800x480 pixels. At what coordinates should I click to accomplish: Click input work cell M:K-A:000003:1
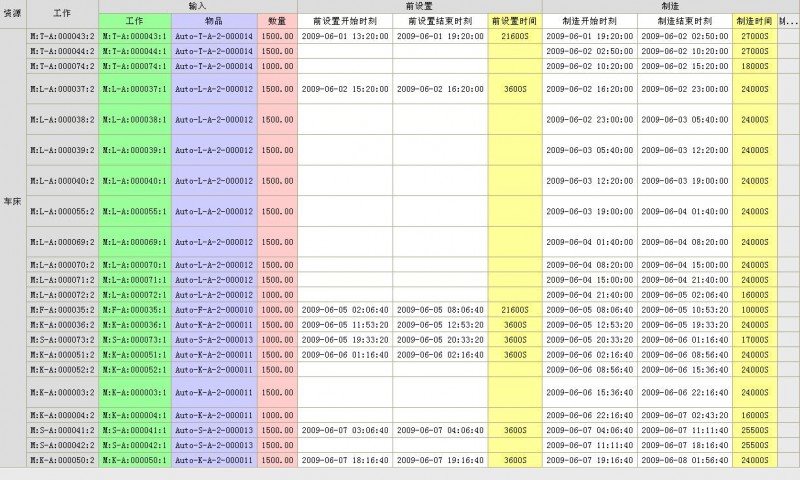pos(135,392)
